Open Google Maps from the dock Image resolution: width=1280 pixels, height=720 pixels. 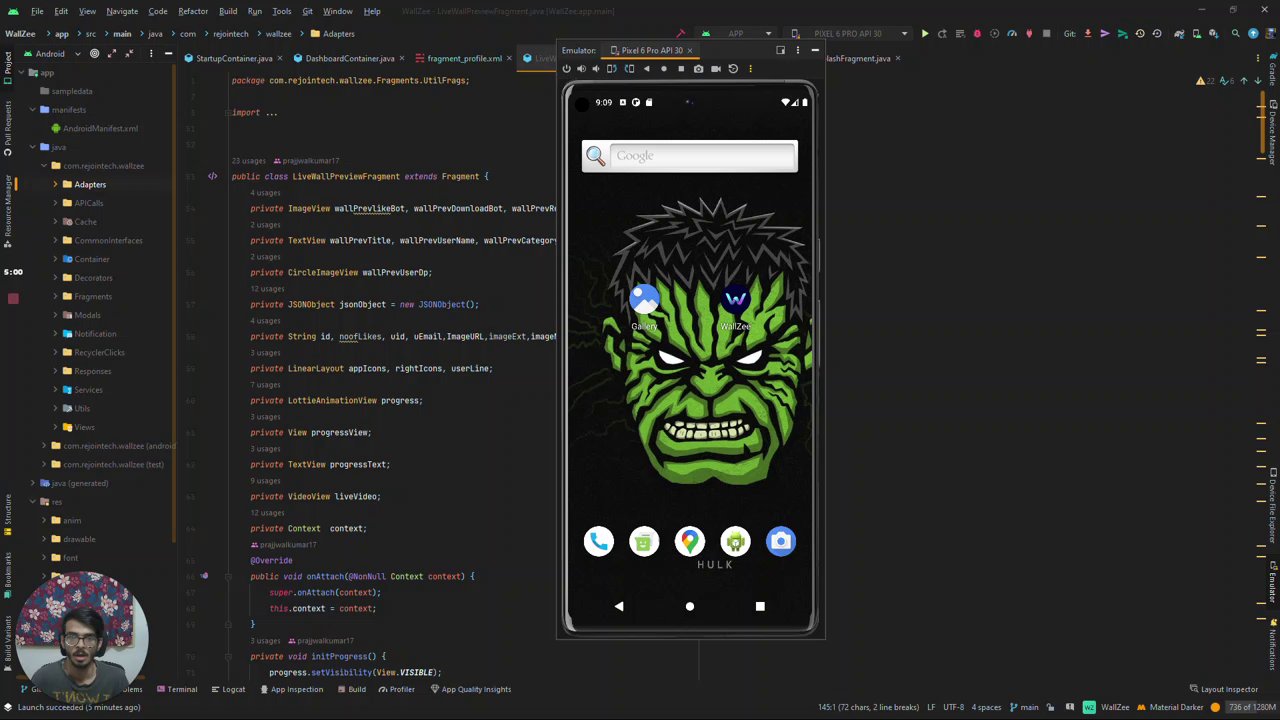[690, 542]
